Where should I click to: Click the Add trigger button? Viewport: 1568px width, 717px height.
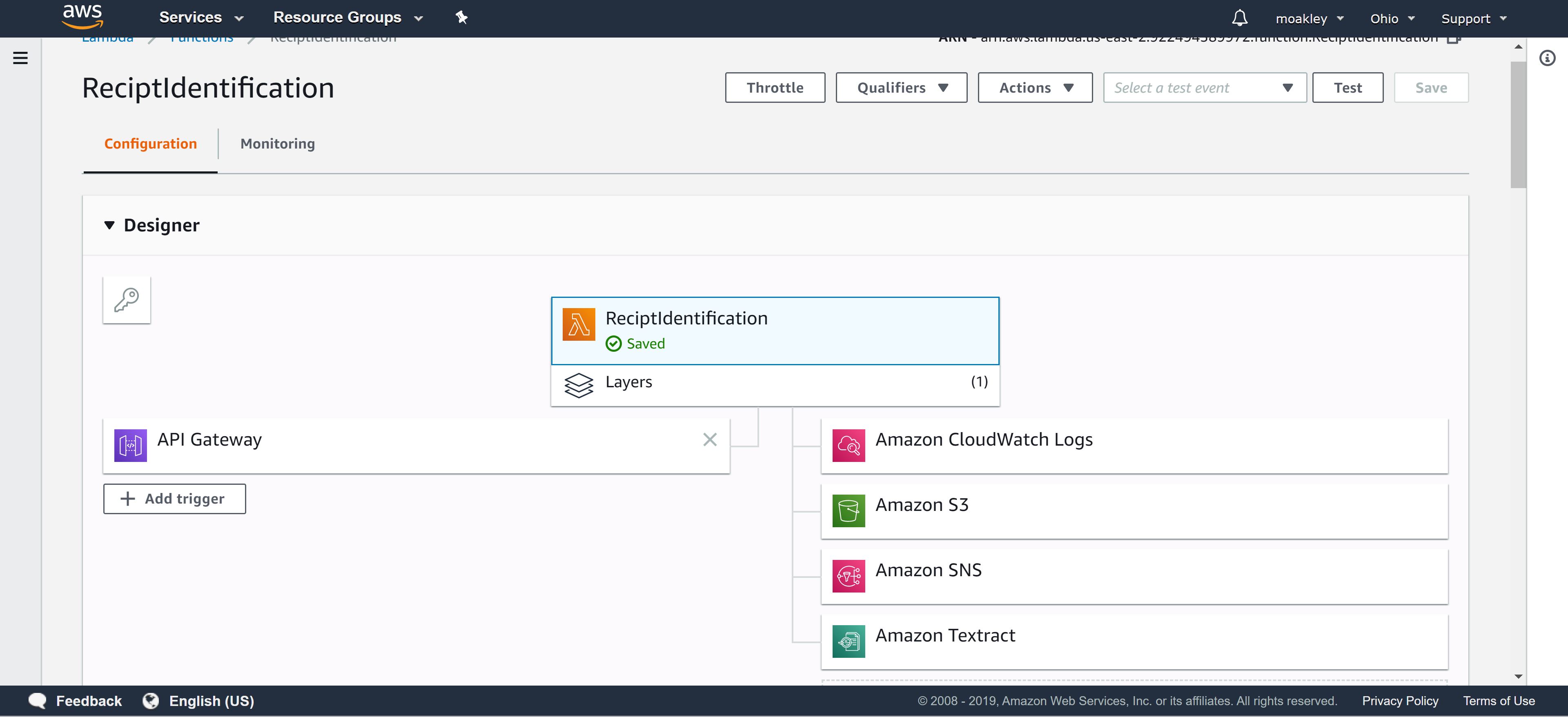(174, 498)
